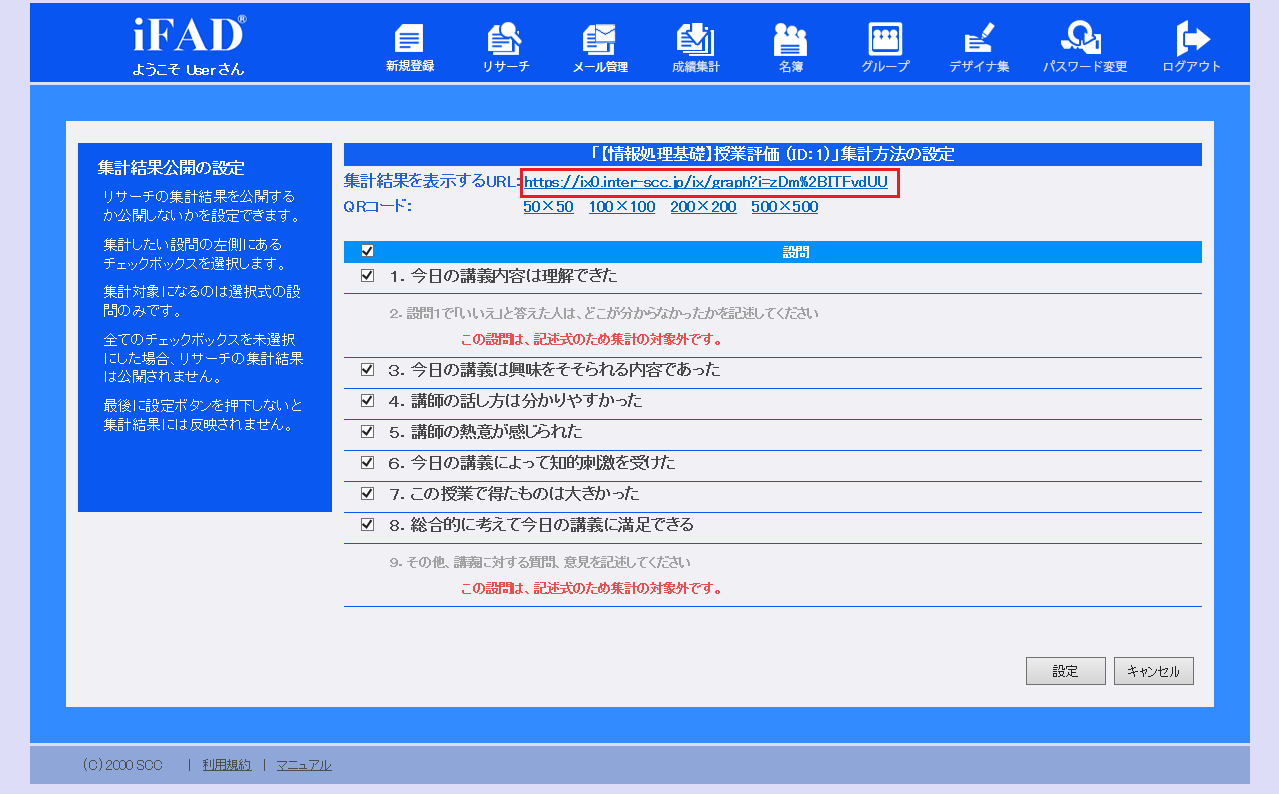Click the 集計結果公開の設定 sidebar heading

171,168
